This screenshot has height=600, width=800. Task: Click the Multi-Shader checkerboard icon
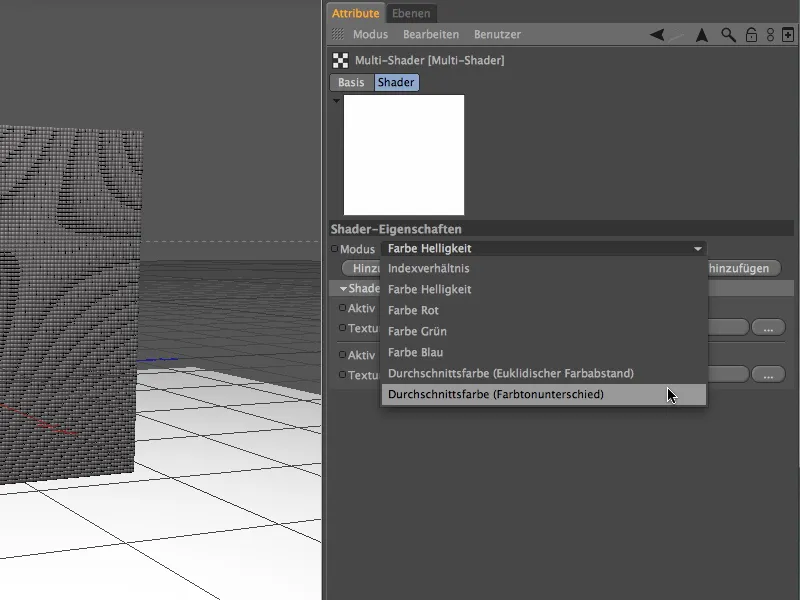coord(338,58)
